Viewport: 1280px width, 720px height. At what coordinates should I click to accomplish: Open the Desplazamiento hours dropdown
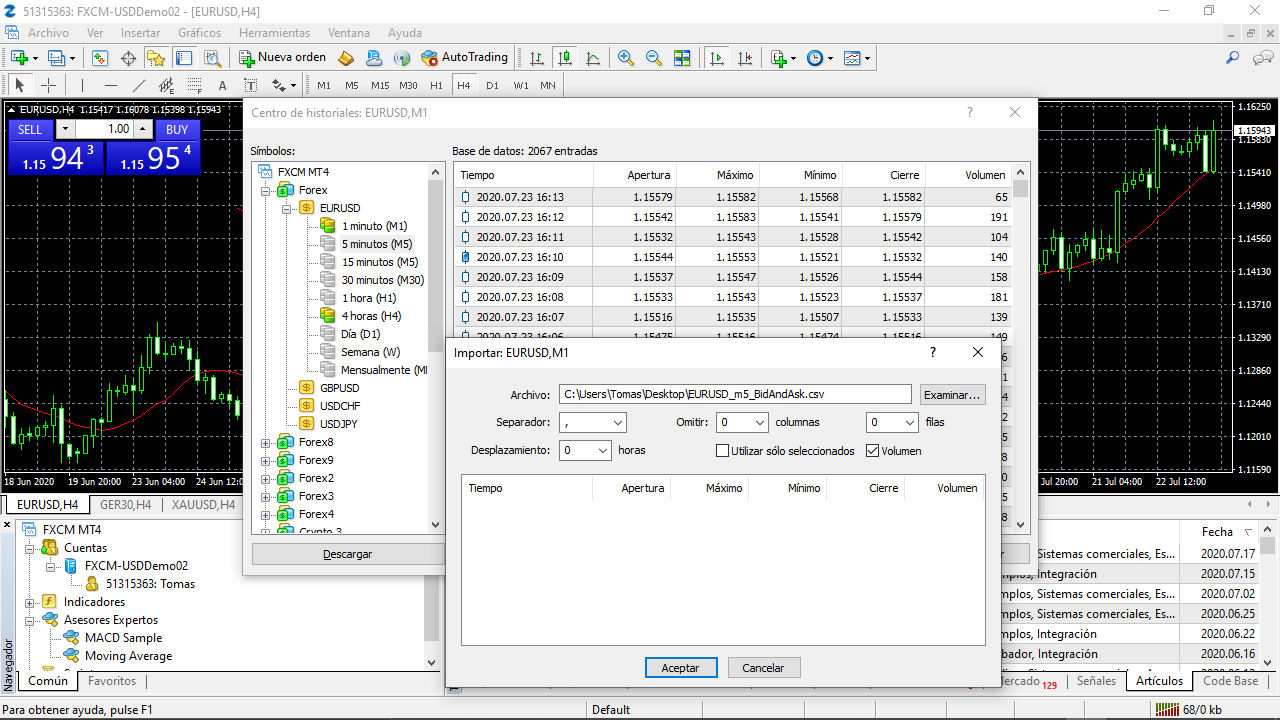(585, 451)
